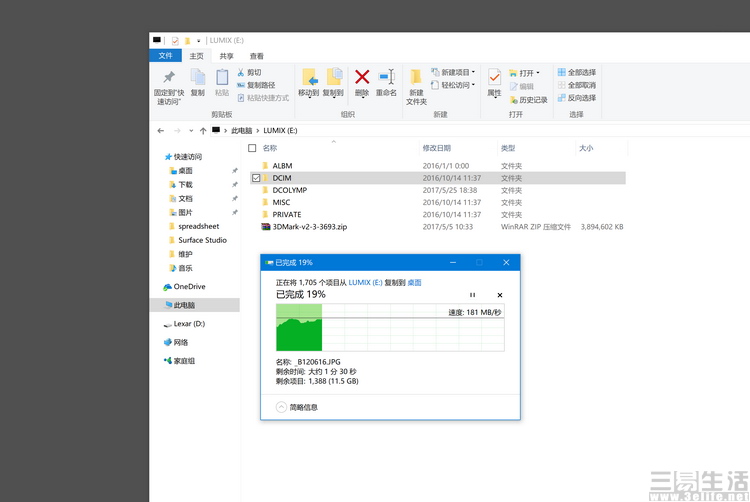Open Desktop in Quick access
This screenshot has width=750, height=502.
click(181, 171)
